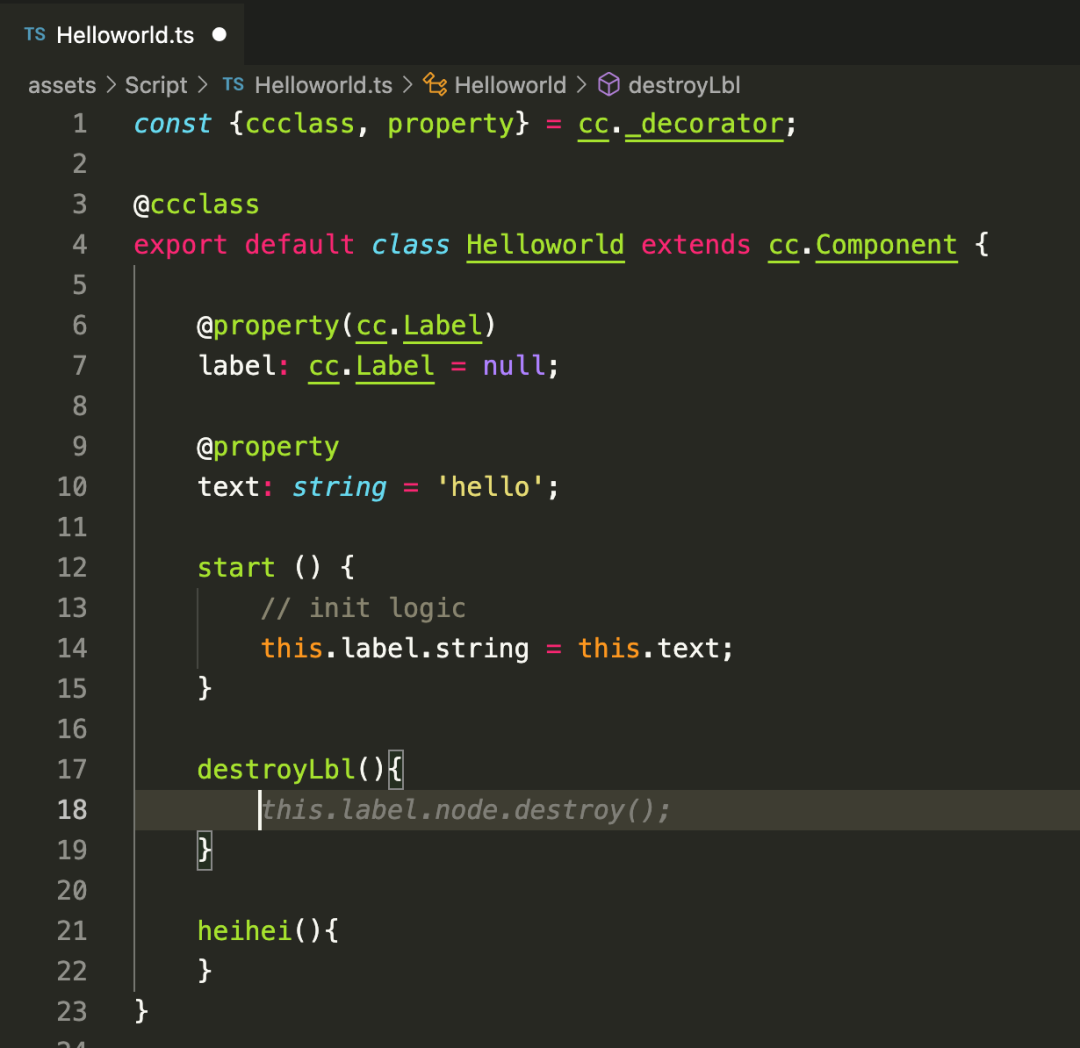The image size is (1080, 1048).
Task: Click the class symbol icon in breadcrumb
Action: (x=435, y=85)
